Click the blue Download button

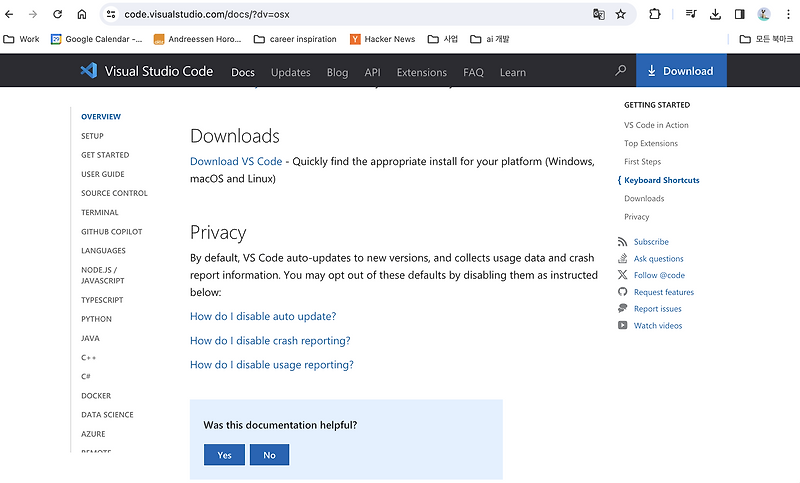tap(681, 70)
